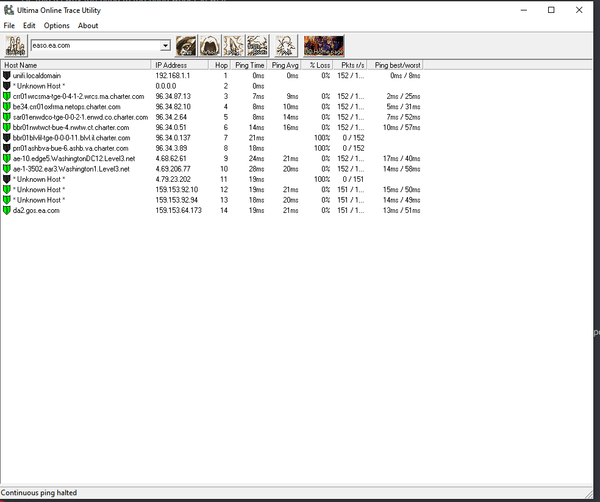Click IP address 4.79.23.202
This screenshot has height=502, width=600.
(173, 179)
